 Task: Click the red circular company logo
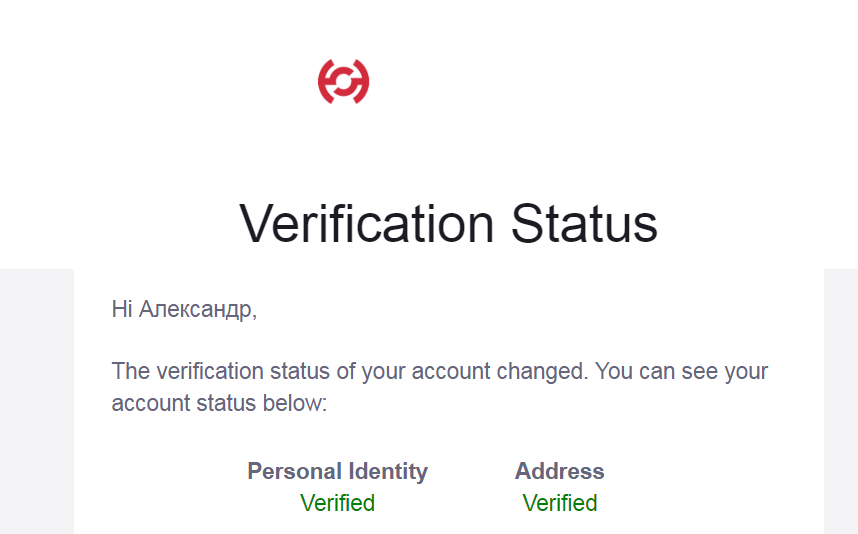click(344, 82)
